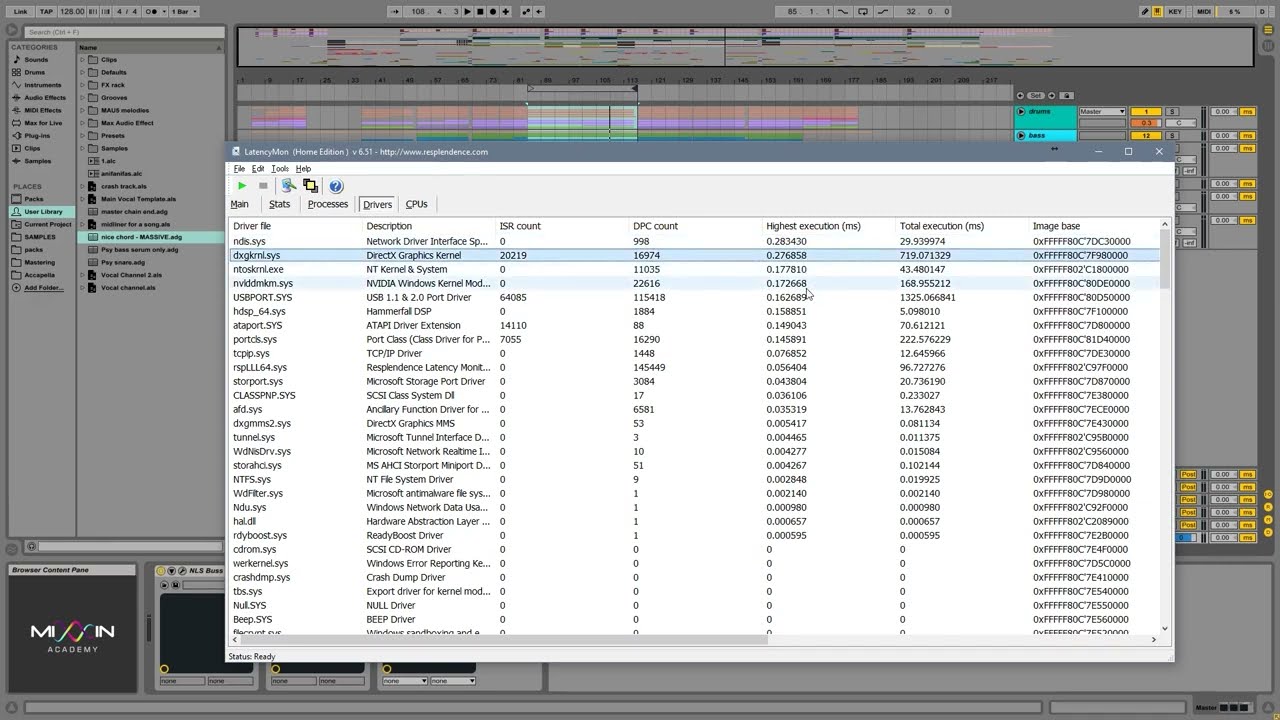The width and height of the screenshot is (1280, 720).
Task: Open Packs under Places
Action: [x=34, y=199]
